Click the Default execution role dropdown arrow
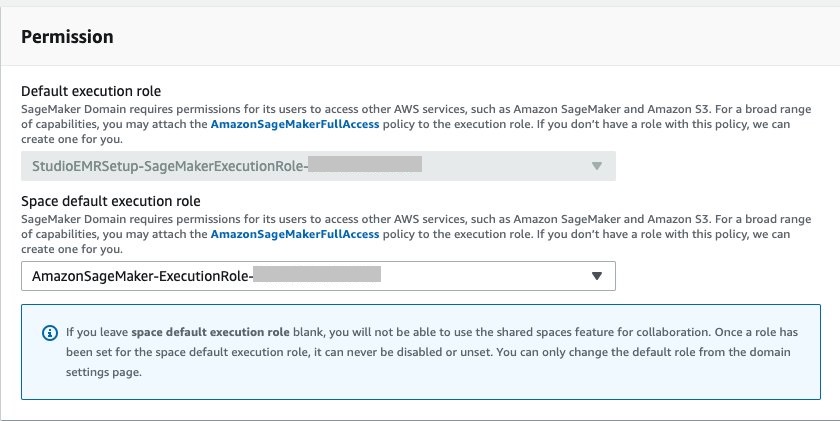 click(597, 166)
